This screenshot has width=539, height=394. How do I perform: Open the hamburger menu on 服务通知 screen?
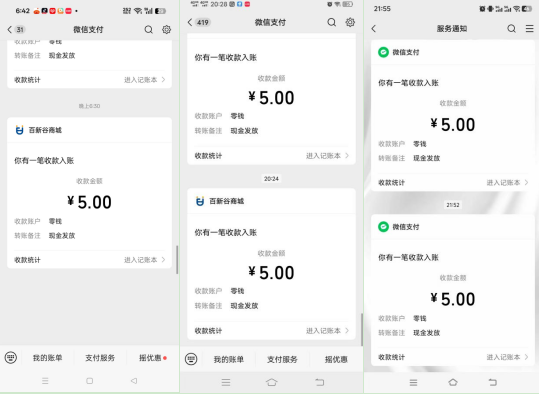pos(529,29)
